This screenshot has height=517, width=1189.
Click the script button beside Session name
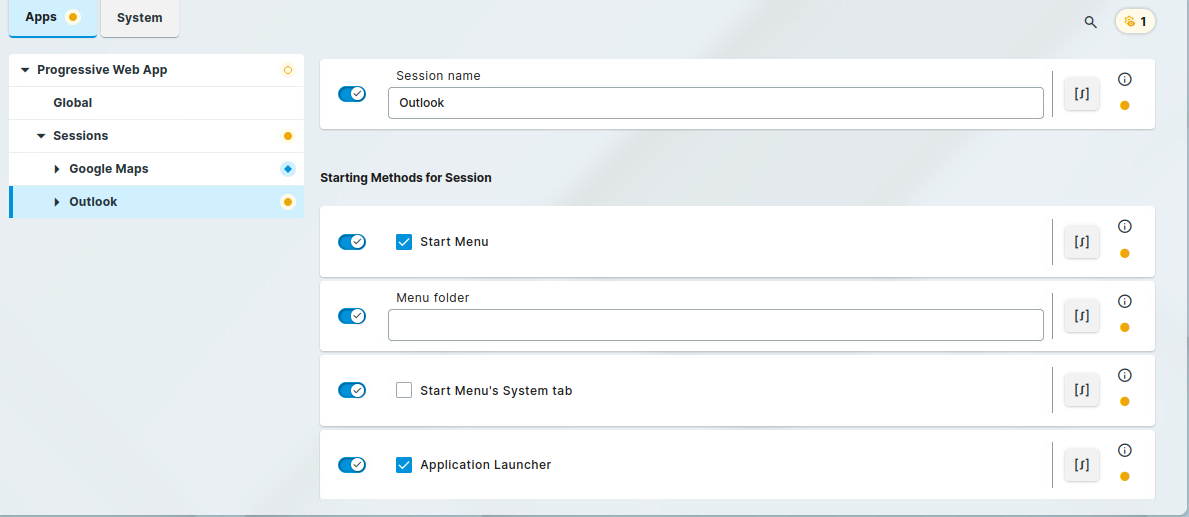[x=1081, y=94]
